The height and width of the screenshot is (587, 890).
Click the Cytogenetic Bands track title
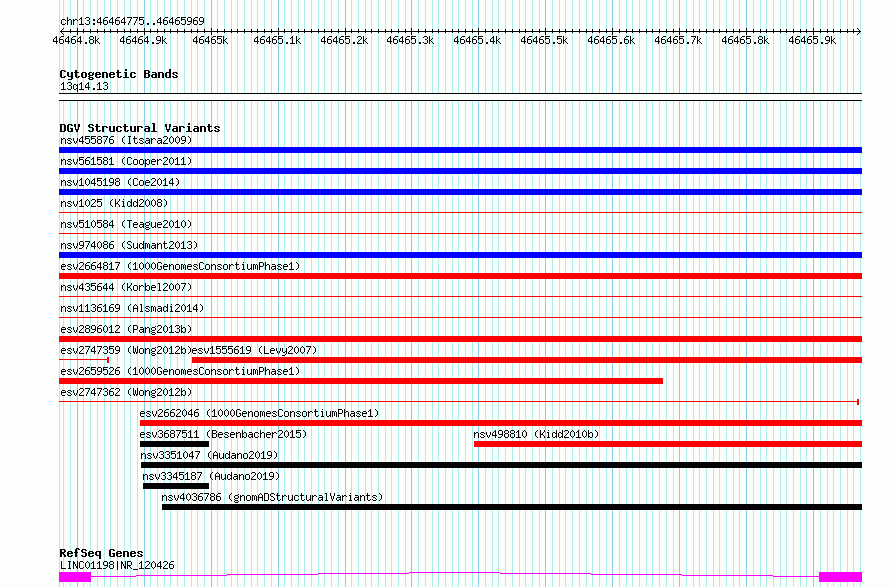119,74
